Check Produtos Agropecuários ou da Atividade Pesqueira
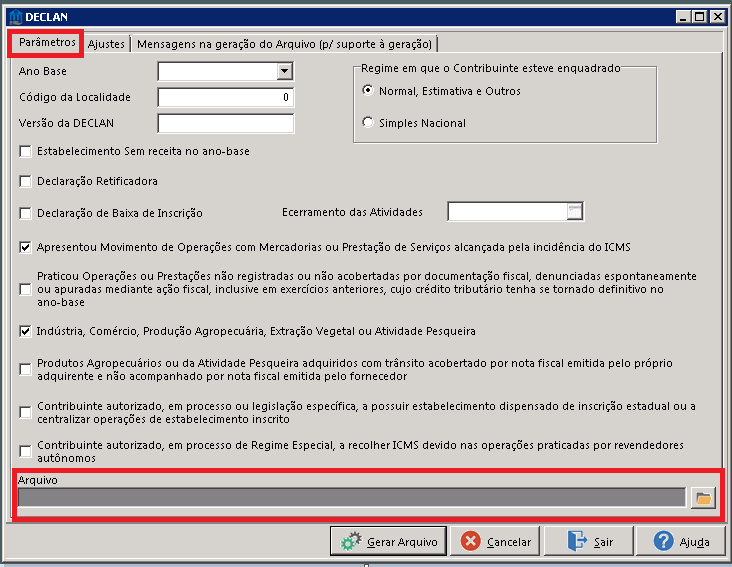 25,370
